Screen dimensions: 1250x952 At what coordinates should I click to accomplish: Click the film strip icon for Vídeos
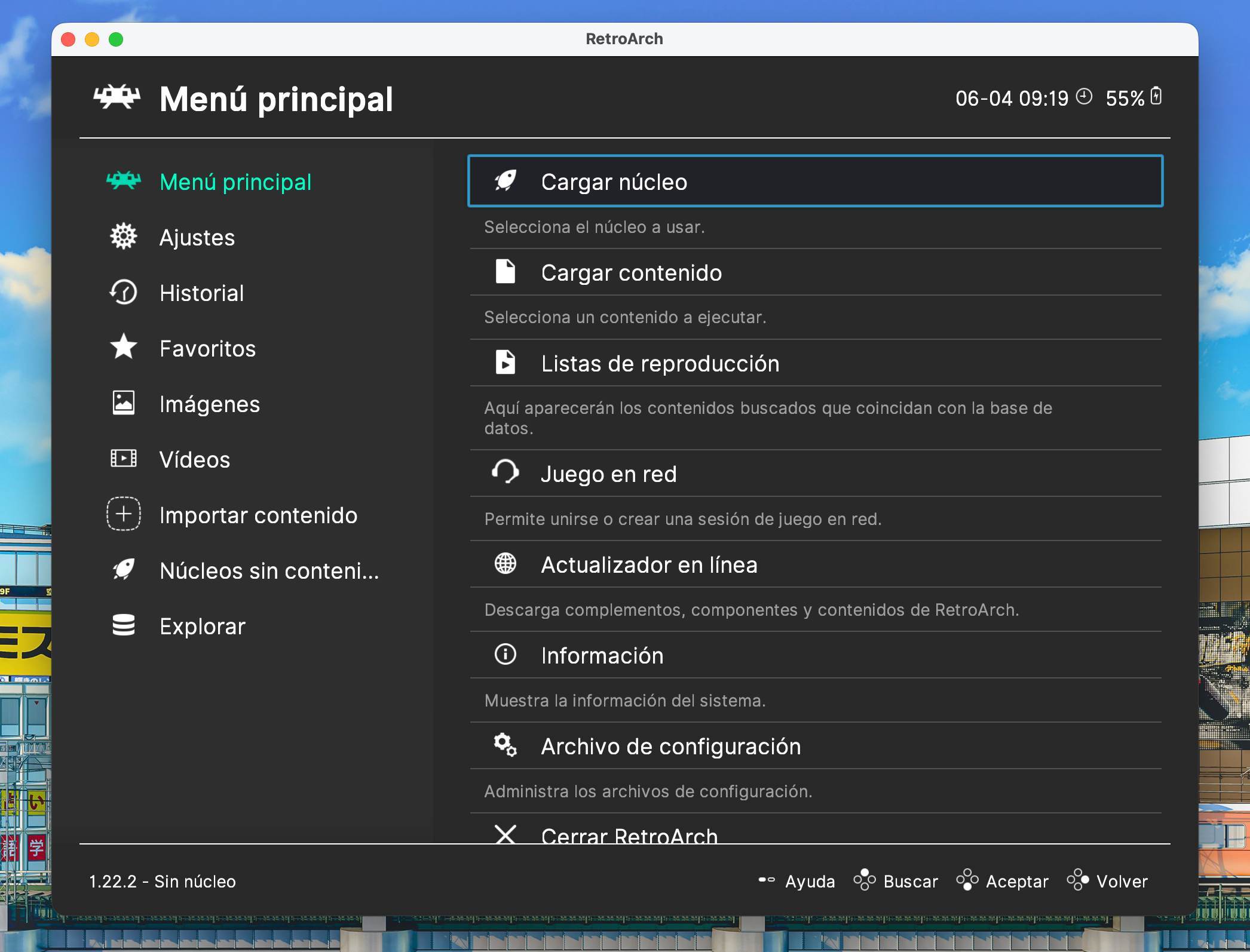click(x=124, y=459)
